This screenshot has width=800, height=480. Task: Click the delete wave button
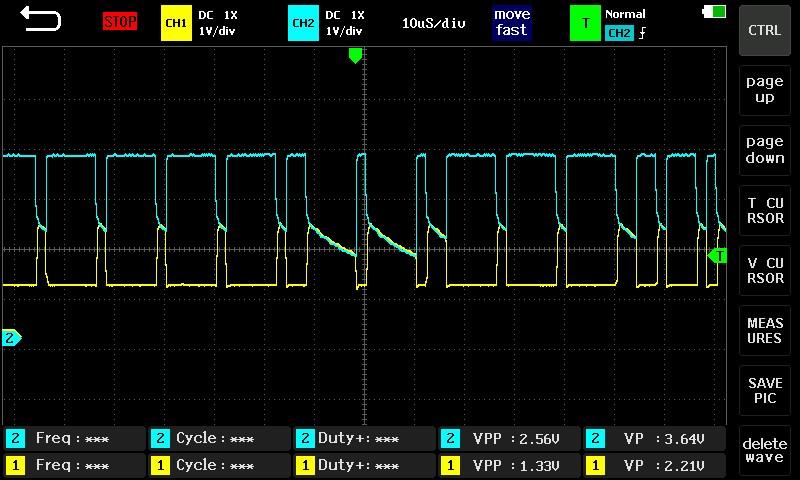pyautogui.click(x=764, y=450)
